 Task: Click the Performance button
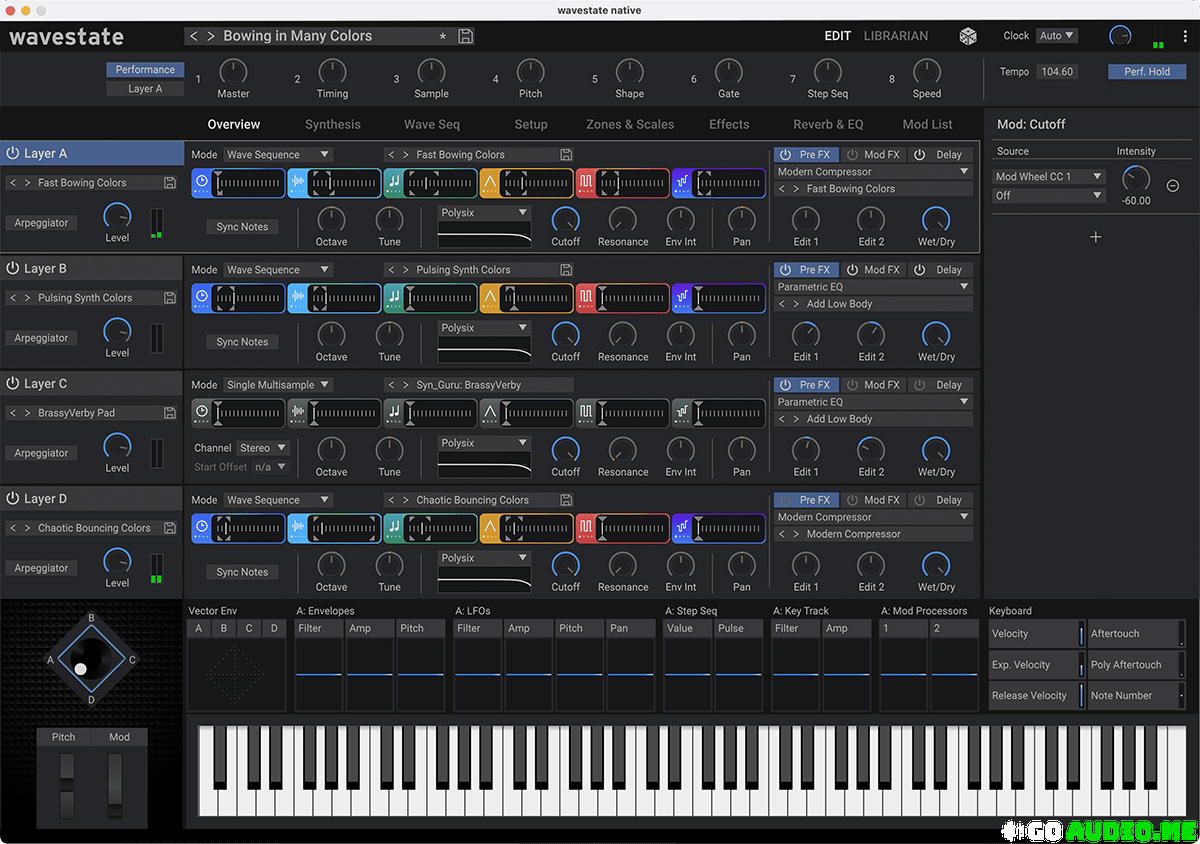coord(145,70)
